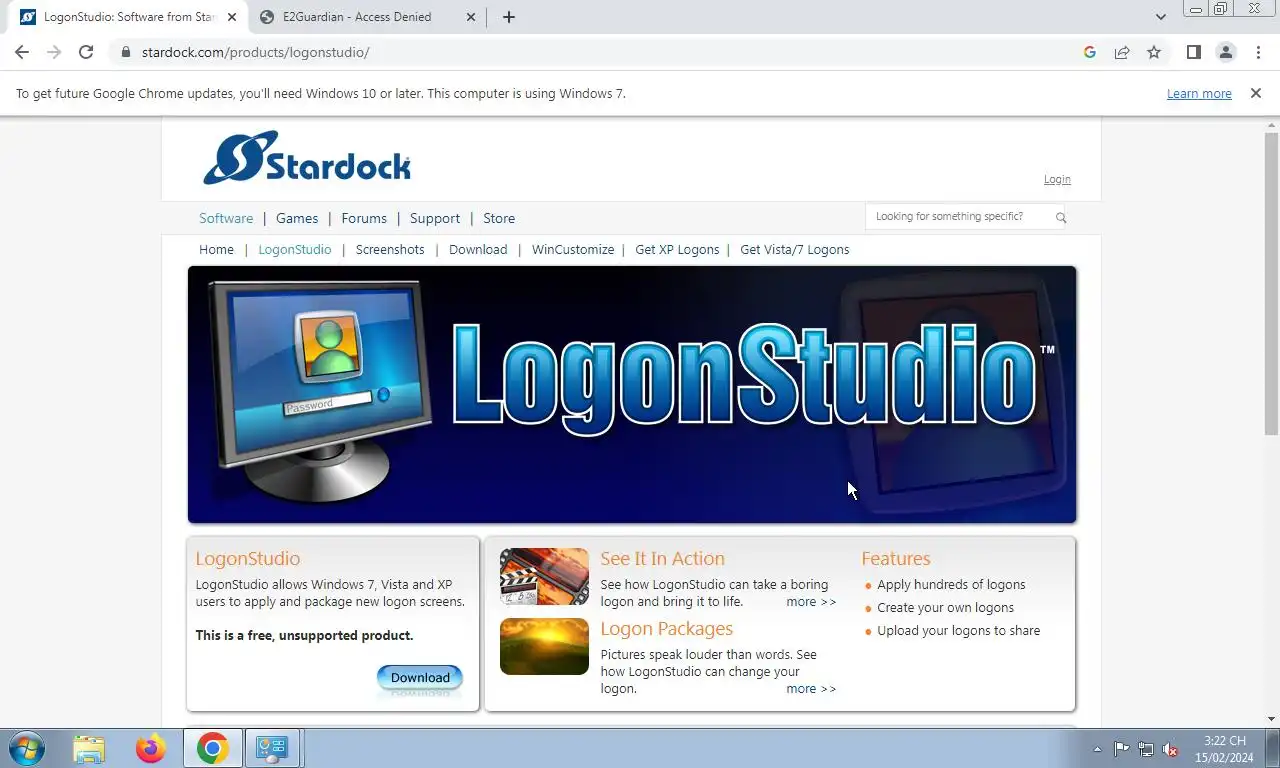Close the LogonStudio tab
Screen dimensions: 1280x768
click(x=232, y=17)
